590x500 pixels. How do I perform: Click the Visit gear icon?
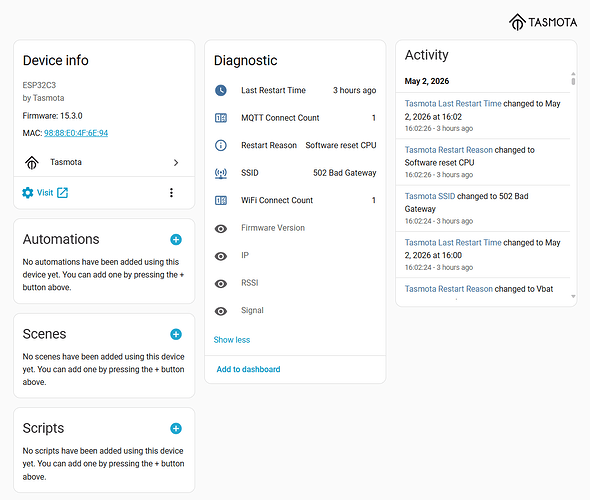click(x=27, y=193)
